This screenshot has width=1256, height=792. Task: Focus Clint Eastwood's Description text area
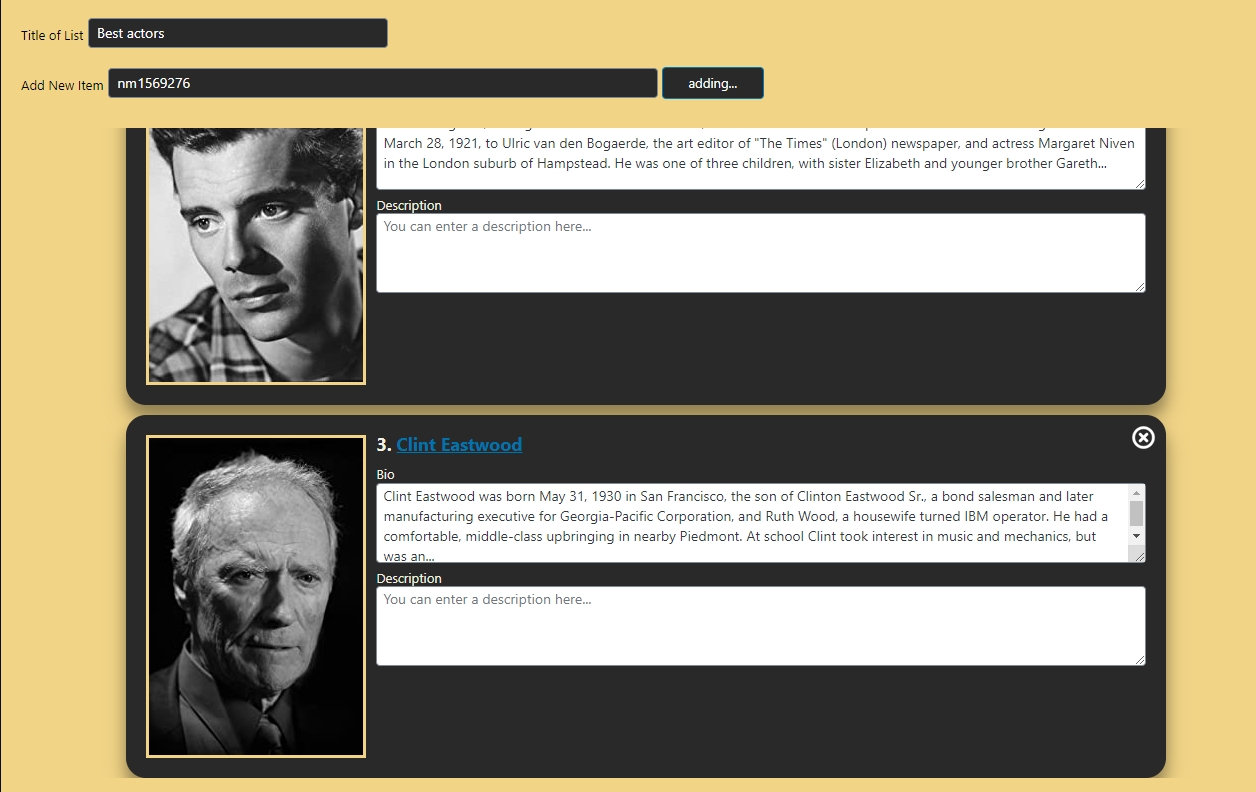click(761, 626)
